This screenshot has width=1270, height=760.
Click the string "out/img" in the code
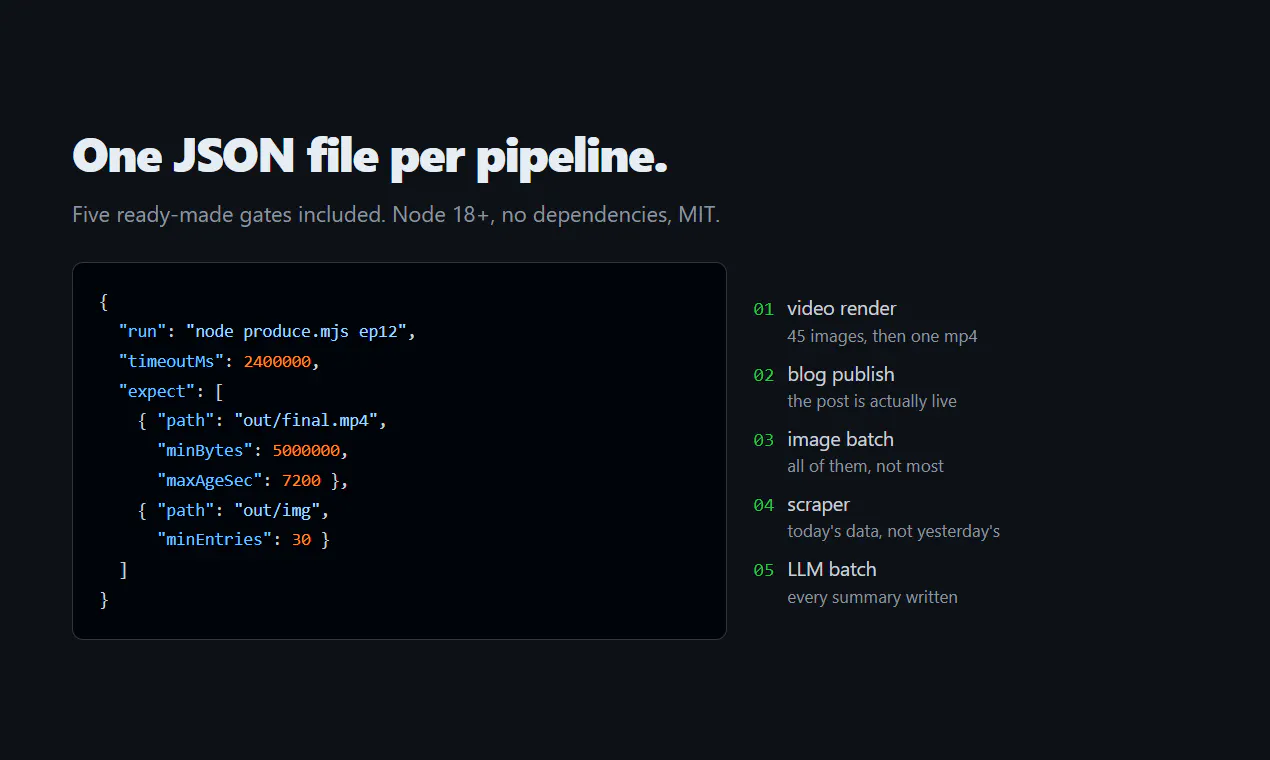coord(277,510)
